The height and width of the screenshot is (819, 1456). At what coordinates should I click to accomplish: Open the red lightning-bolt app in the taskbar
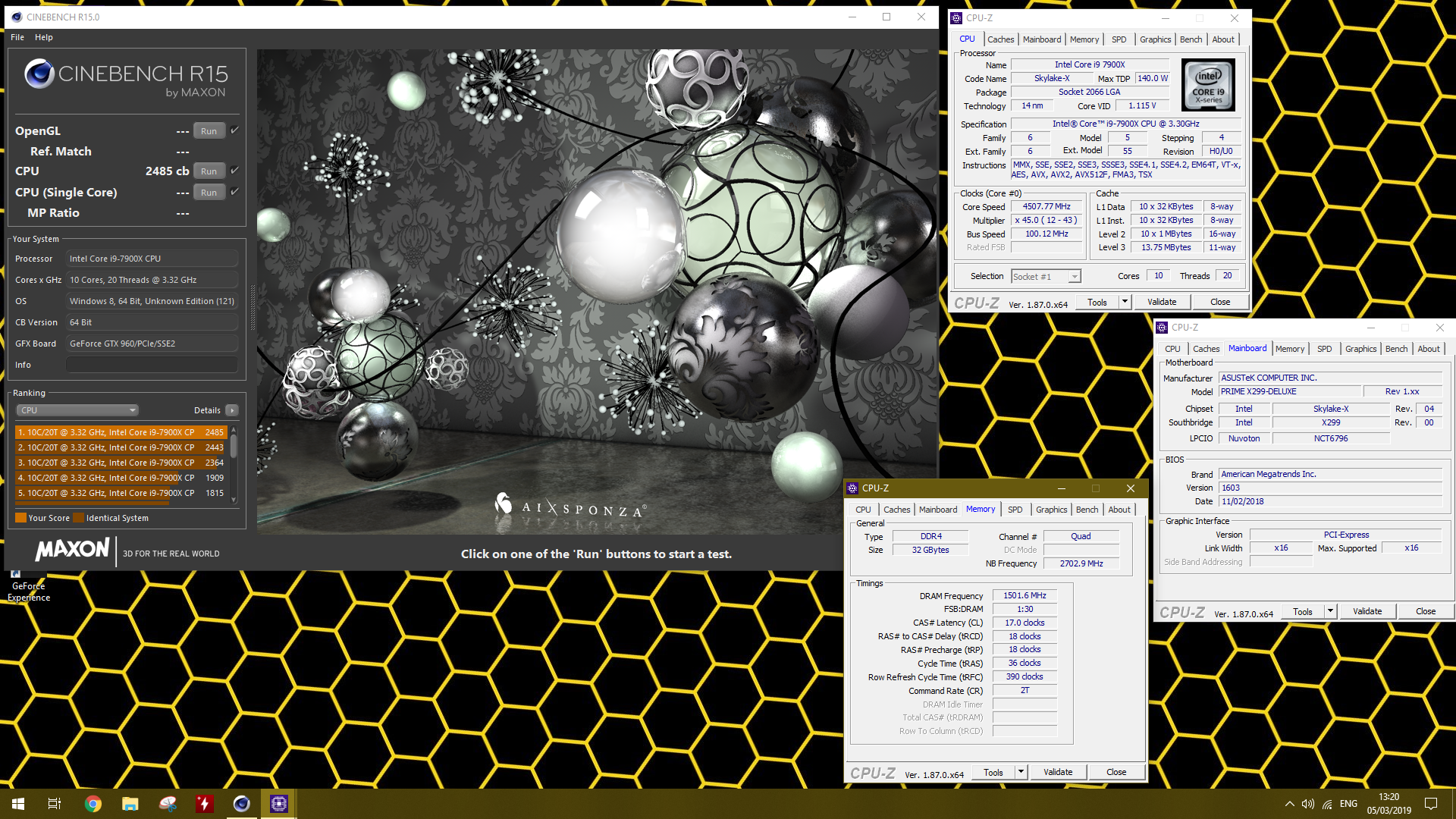pos(204,804)
